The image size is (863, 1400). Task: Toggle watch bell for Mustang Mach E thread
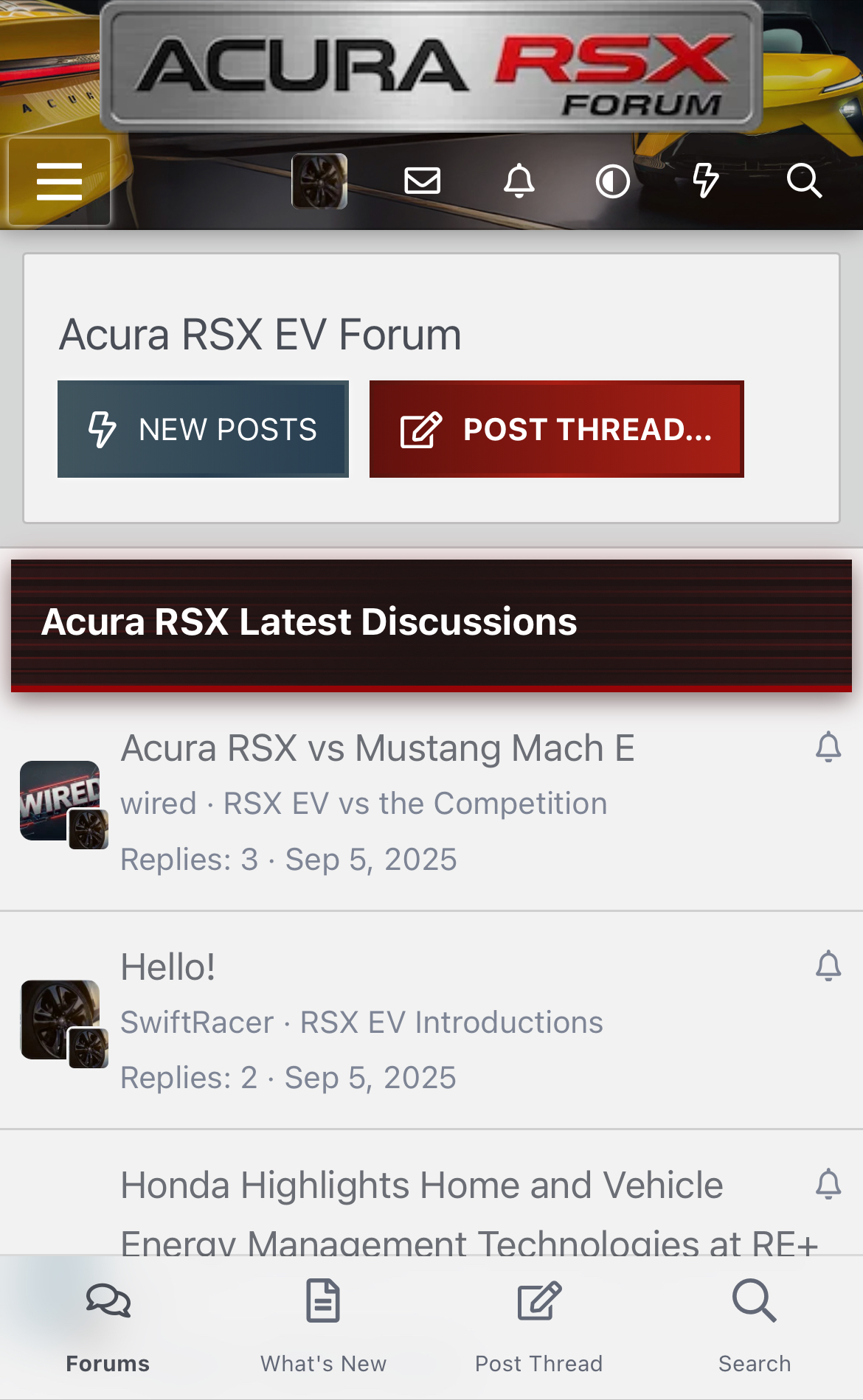[828, 747]
